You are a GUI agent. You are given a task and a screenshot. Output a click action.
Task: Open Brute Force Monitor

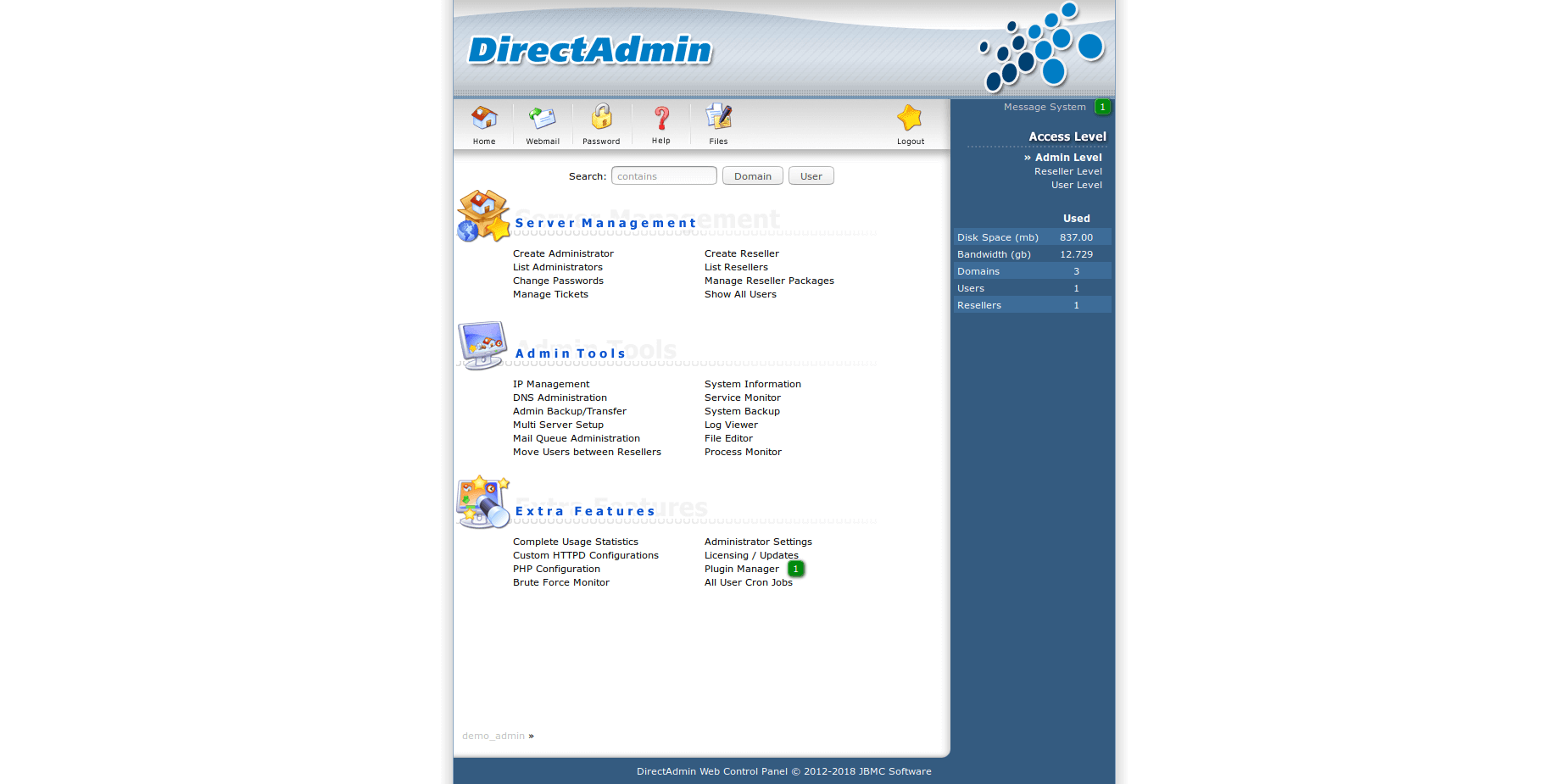pyautogui.click(x=561, y=582)
